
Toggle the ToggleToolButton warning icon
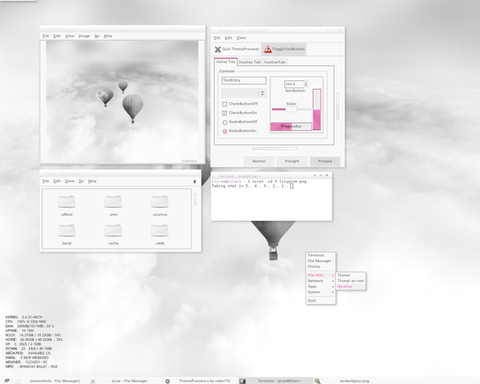click(x=268, y=49)
